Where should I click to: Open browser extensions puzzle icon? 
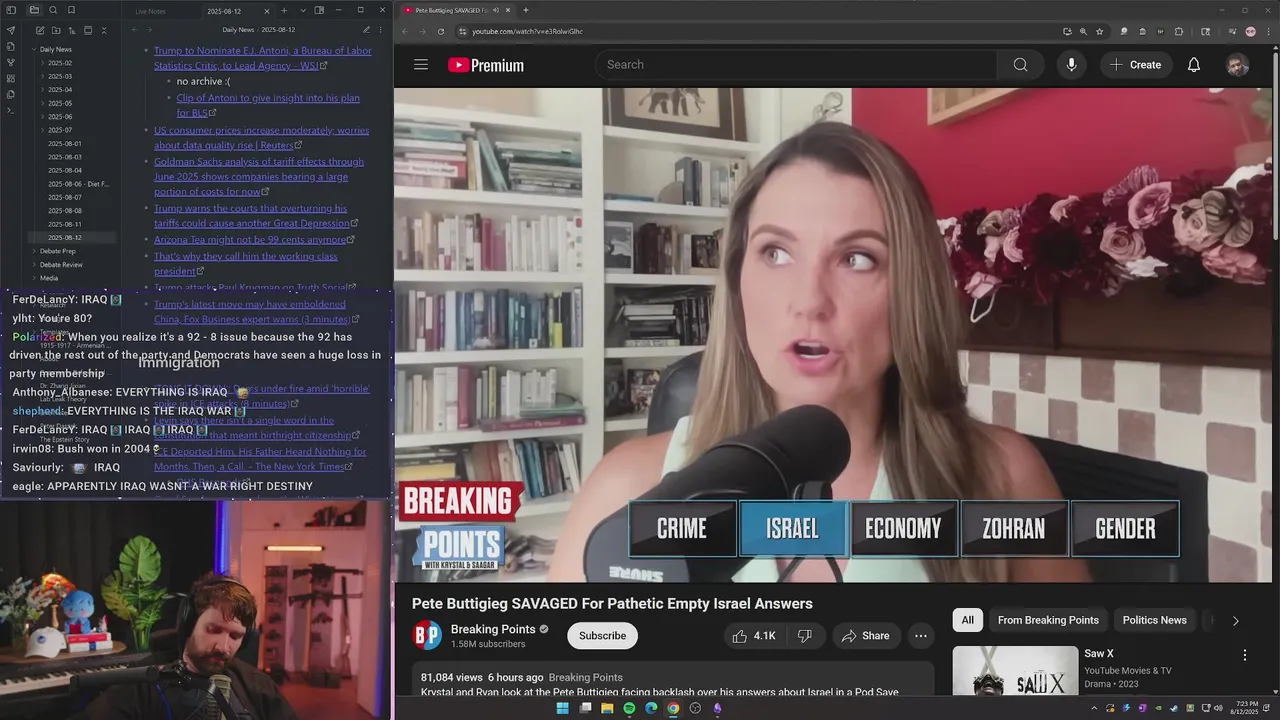[x=1179, y=31]
